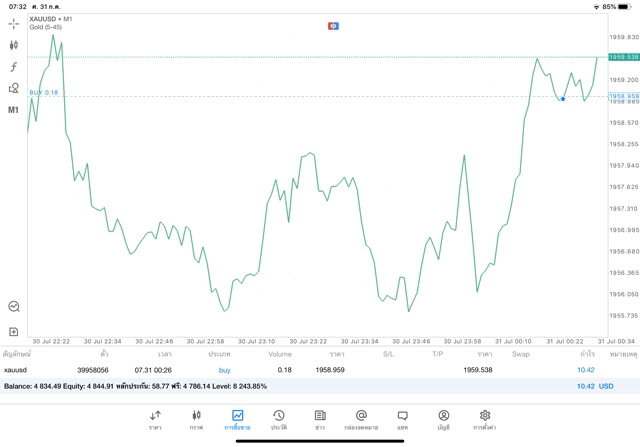Open the quotes arrows tab icon
640x447 pixels.
155,418
